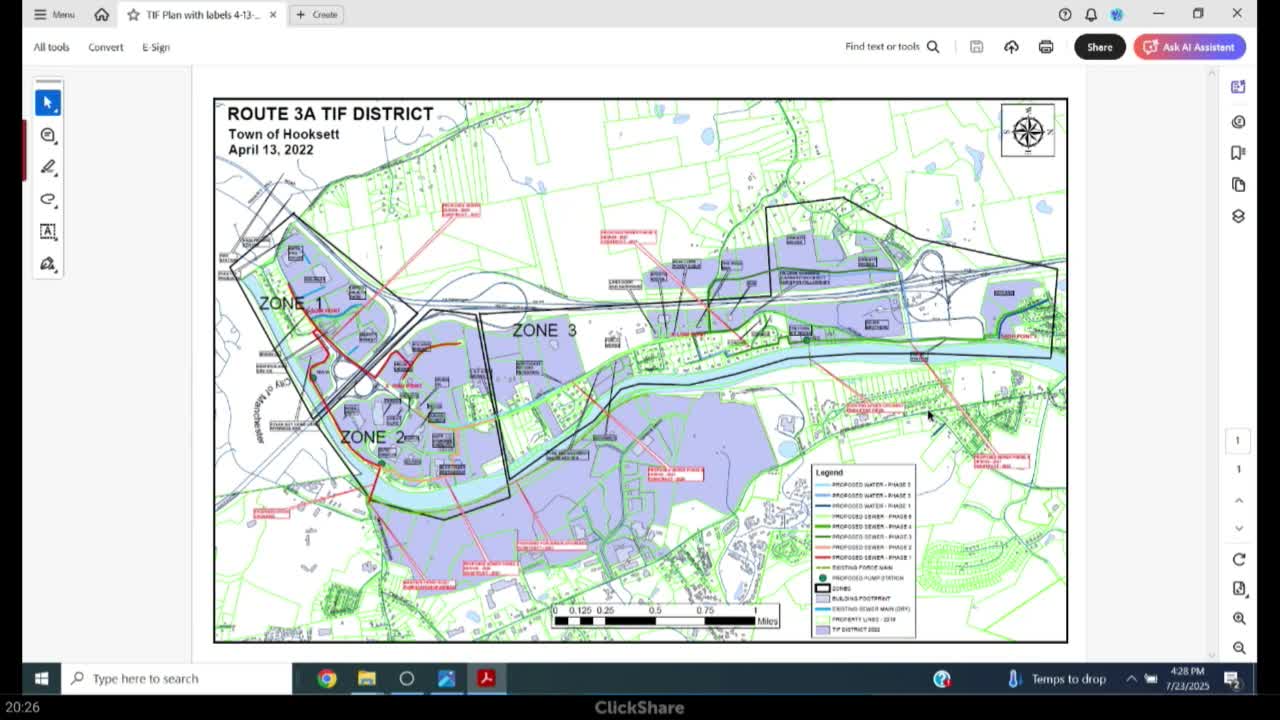The height and width of the screenshot is (720, 1280).
Task: Open the page thumbnails panel
Action: (x=1238, y=185)
